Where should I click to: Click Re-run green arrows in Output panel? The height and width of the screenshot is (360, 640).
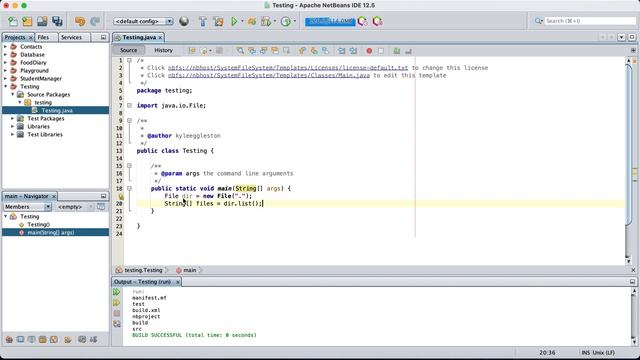pos(117,292)
